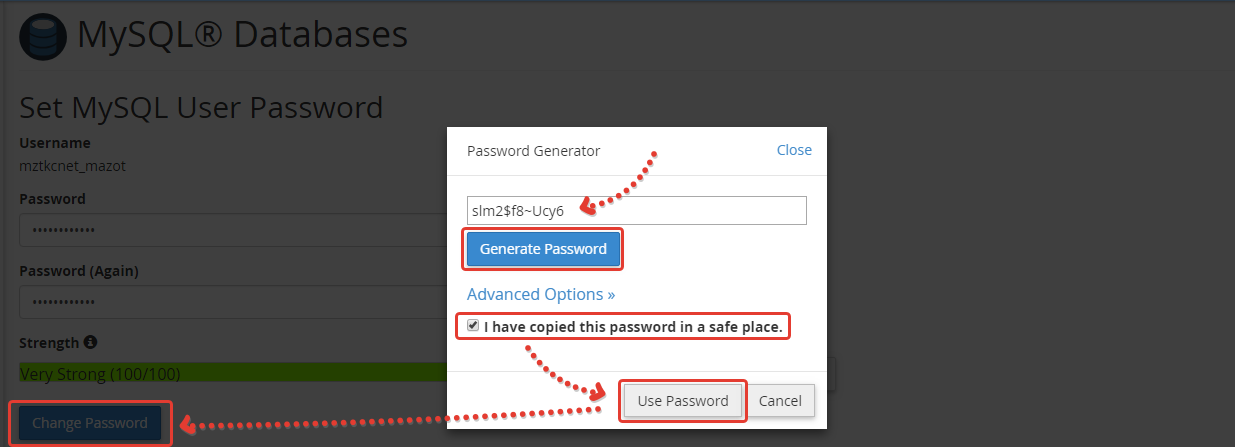Click the Strength label text

click(x=49, y=343)
